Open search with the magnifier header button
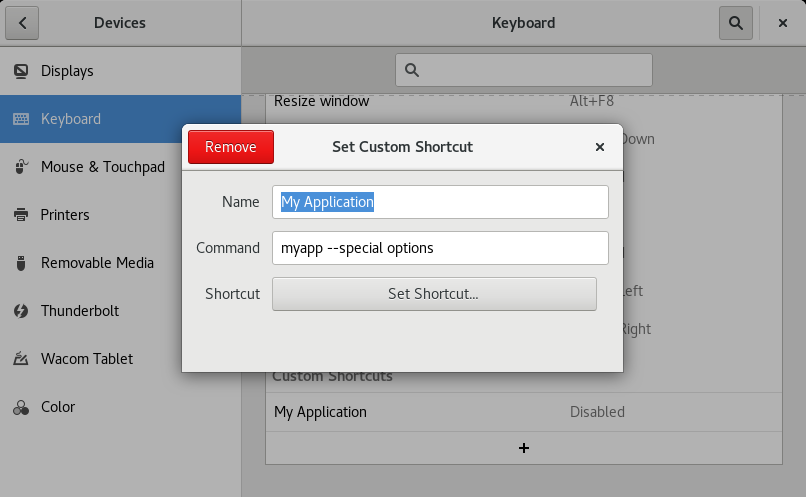 pos(735,22)
